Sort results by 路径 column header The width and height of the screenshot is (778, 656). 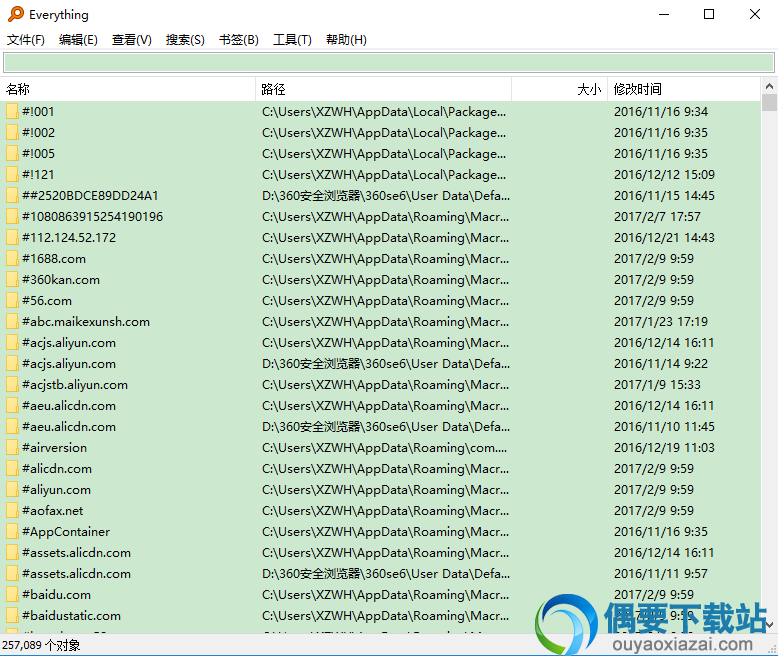pyautogui.click(x=384, y=89)
